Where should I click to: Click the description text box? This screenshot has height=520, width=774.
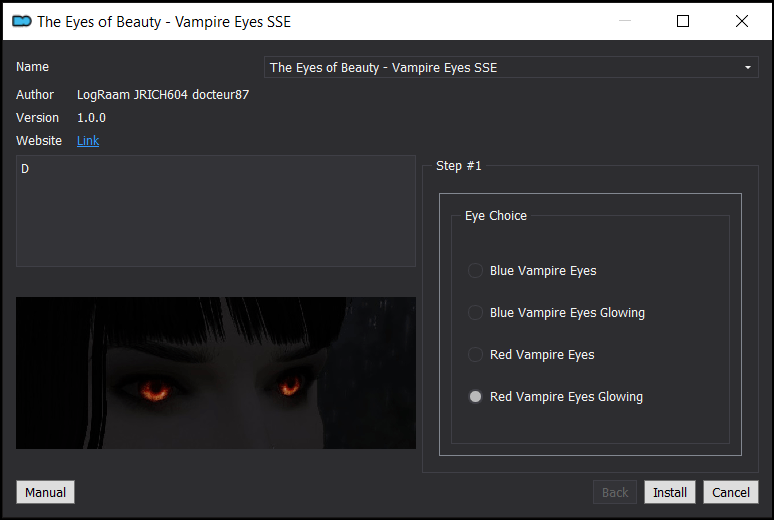[x=216, y=211]
